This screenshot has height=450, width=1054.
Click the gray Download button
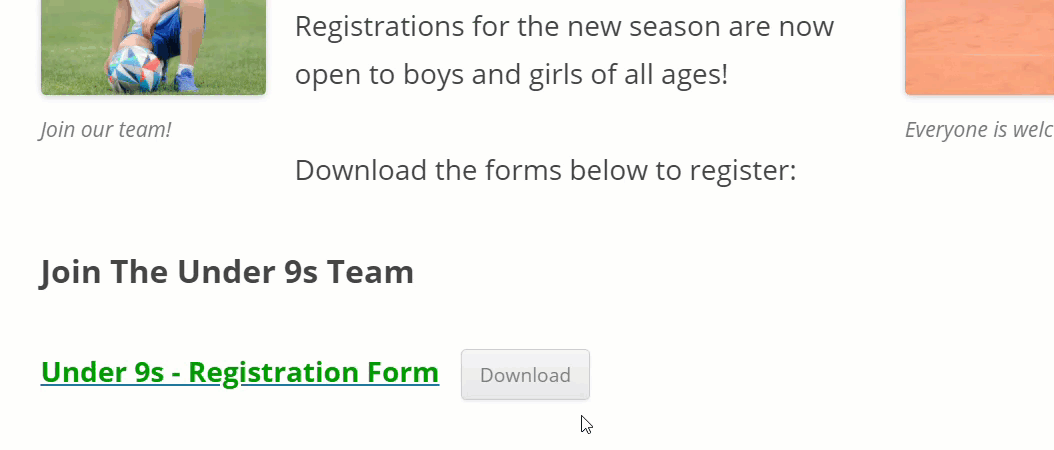pyautogui.click(x=525, y=375)
